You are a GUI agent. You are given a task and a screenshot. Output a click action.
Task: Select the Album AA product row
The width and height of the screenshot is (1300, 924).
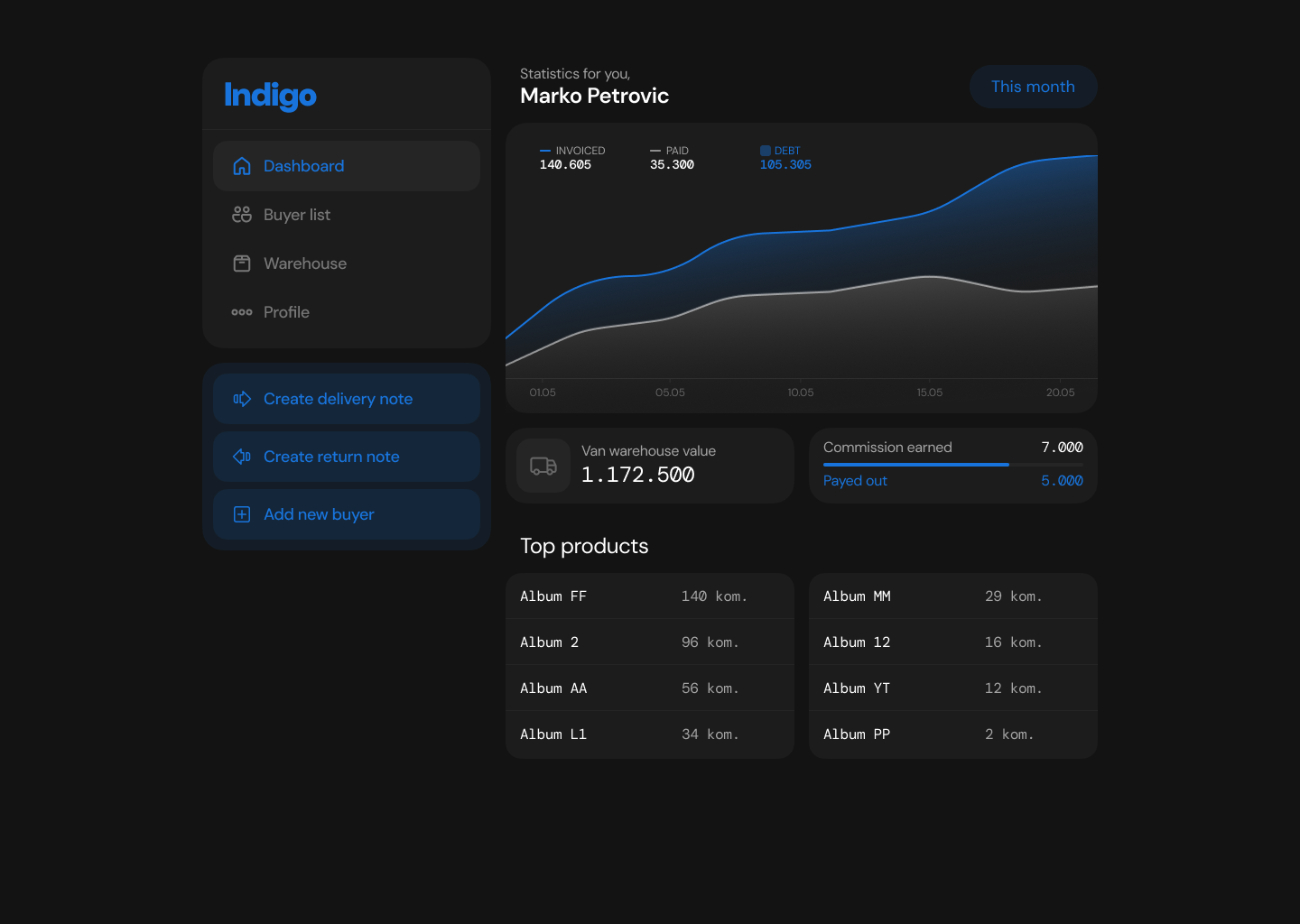tap(650, 688)
